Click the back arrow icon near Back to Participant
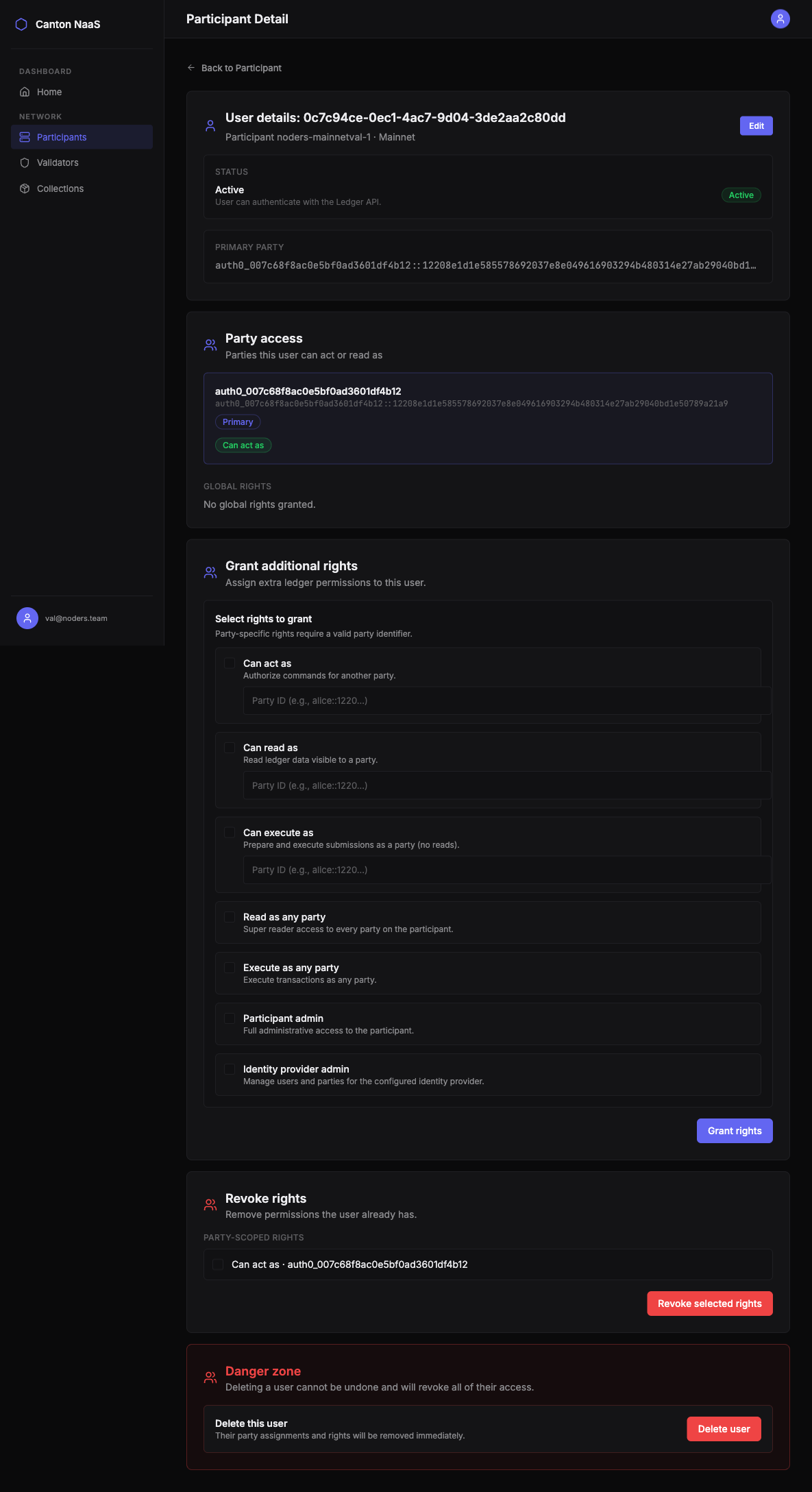The width and height of the screenshot is (812, 1492). point(191,68)
